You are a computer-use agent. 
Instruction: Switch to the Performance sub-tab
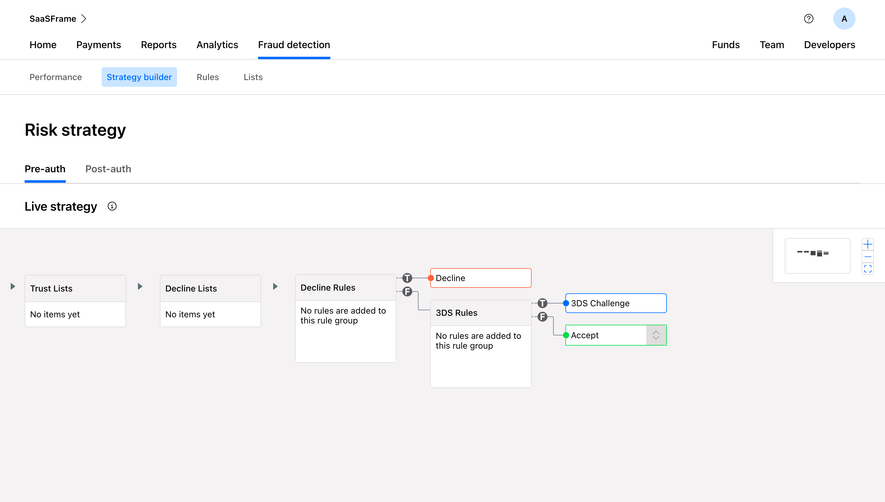55,77
